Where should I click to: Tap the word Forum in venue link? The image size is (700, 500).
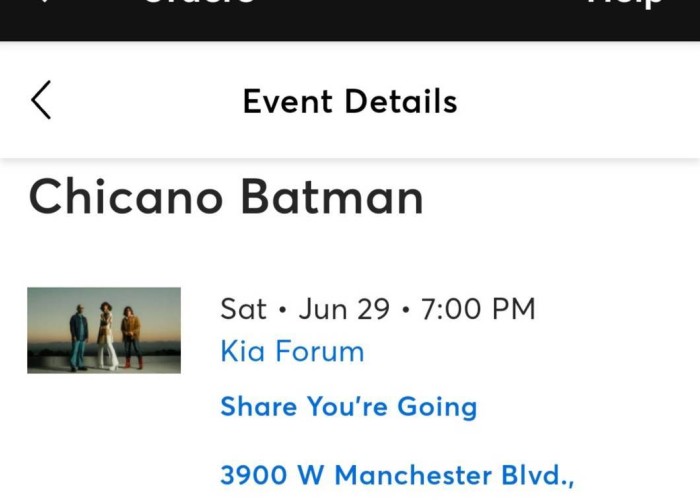pyautogui.click(x=320, y=351)
